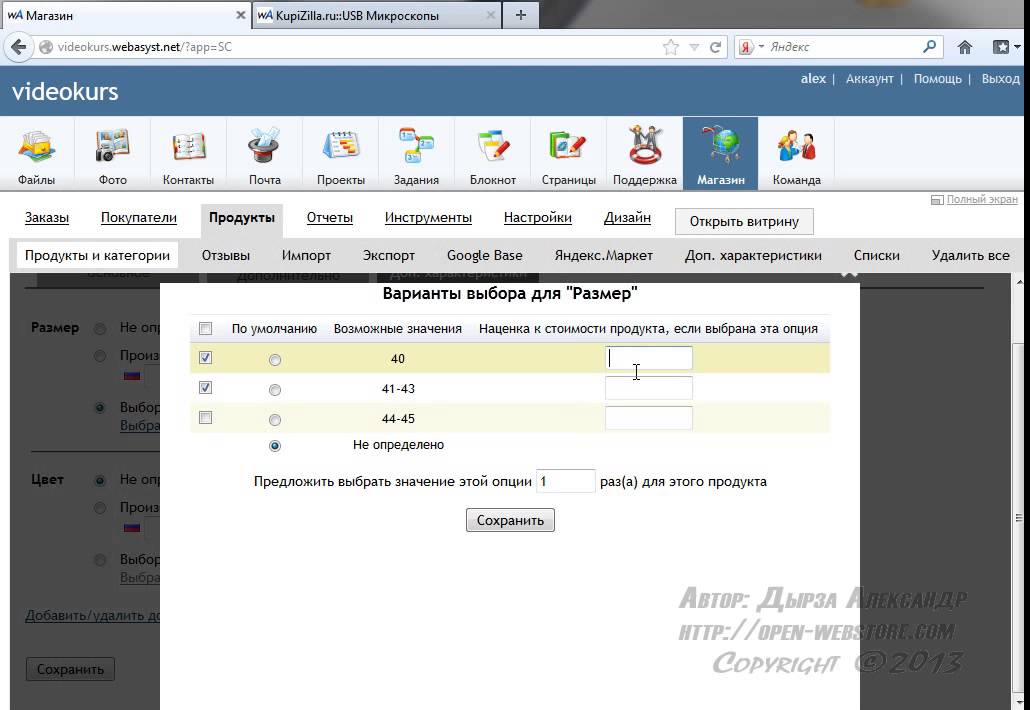
Task: Open the Настройки tab
Action: (x=537, y=217)
